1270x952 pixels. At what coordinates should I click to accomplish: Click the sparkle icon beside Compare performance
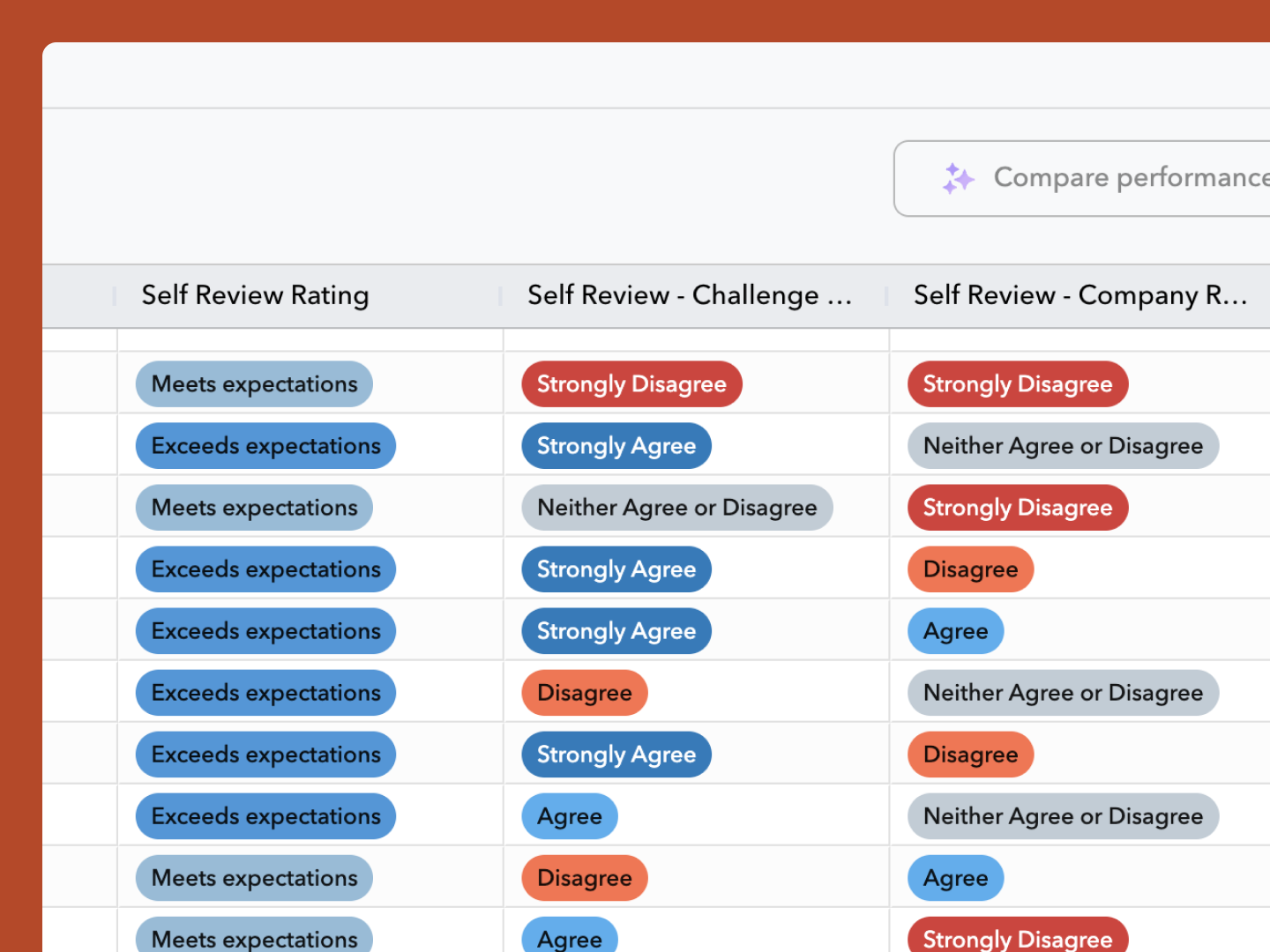pyautogui.click(x=958, y=179)
